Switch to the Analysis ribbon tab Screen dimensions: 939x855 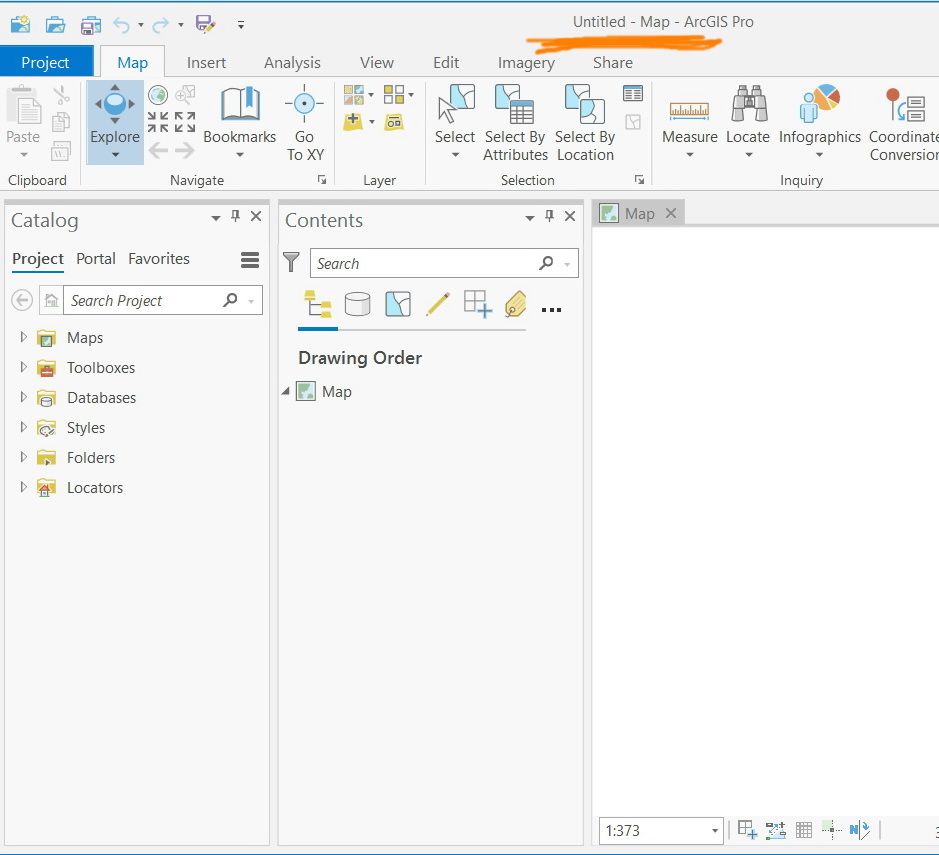pyautogui.click(x=292, y=62)
